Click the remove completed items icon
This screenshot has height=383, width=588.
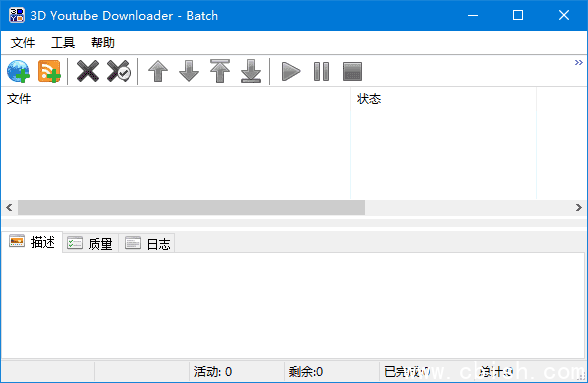point(119,71)
